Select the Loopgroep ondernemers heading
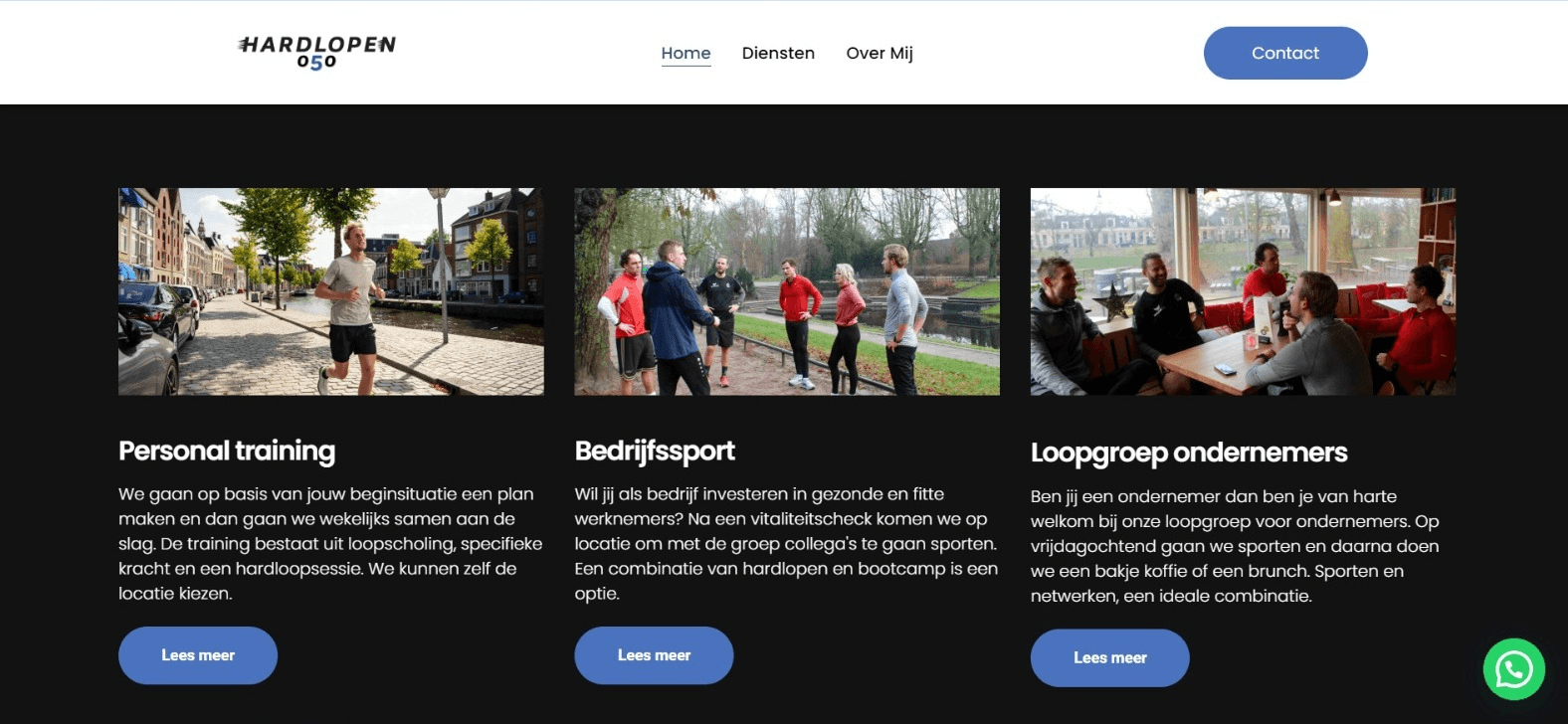This screenshot has height=724, width=1568. 1189,452
